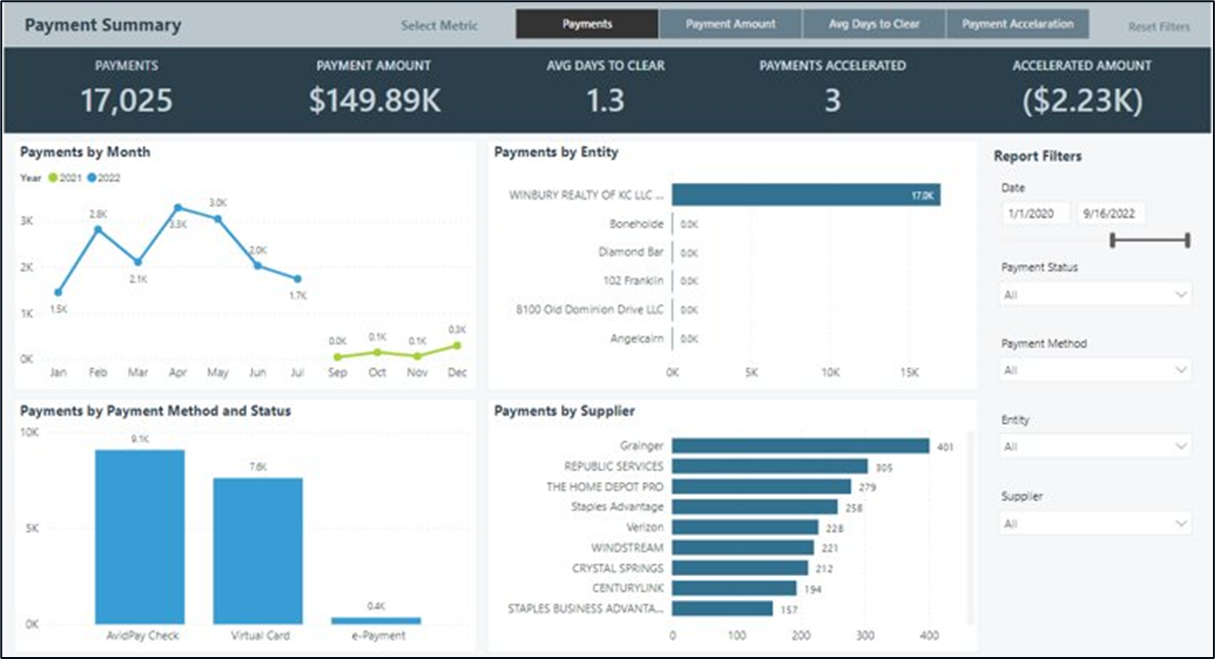Click the December 0.3K data point
The width and height of the screenshot is (1215, 659).
(457, 345)
